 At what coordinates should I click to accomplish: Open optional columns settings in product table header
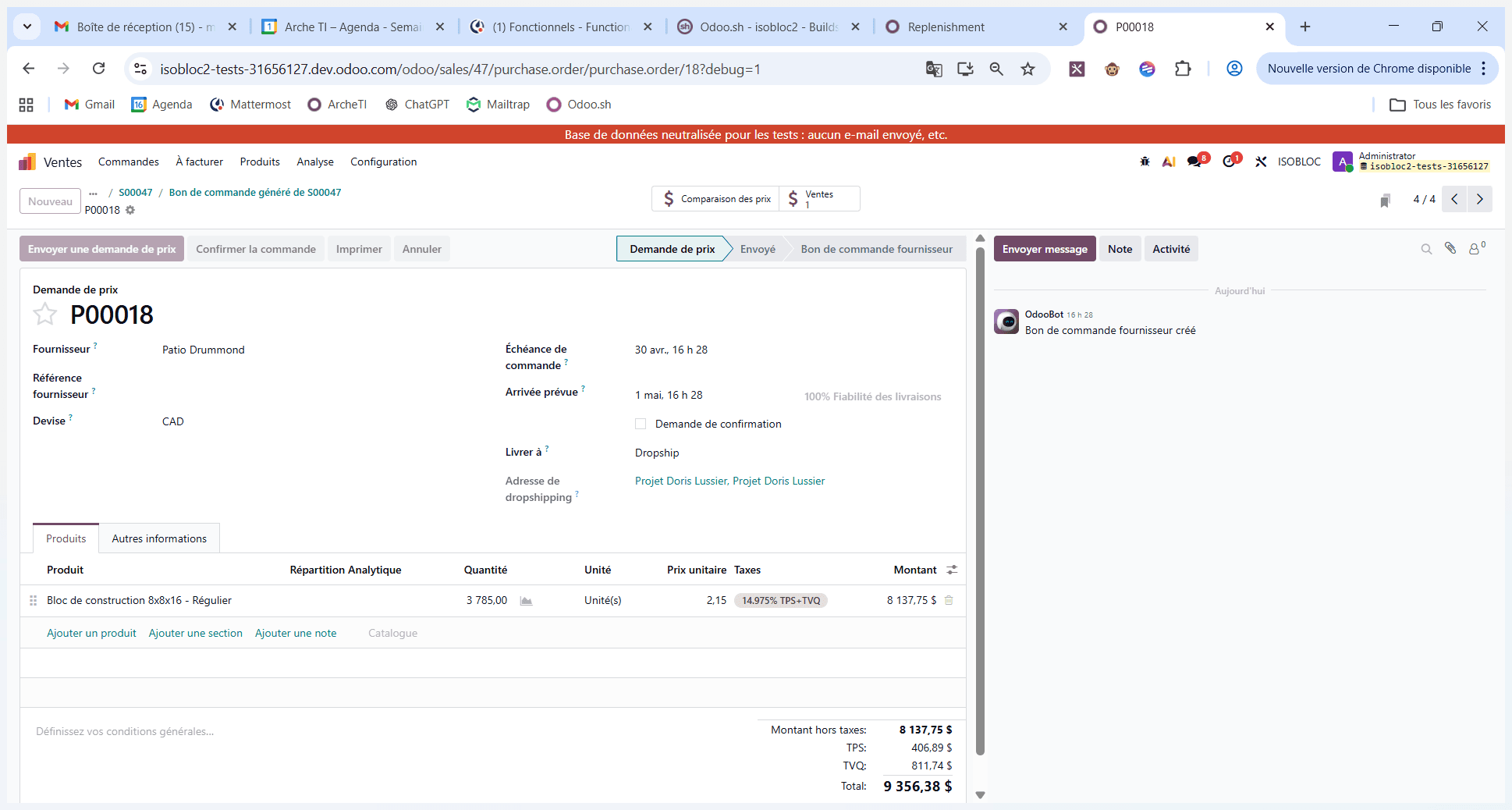[x=952, y=570]
